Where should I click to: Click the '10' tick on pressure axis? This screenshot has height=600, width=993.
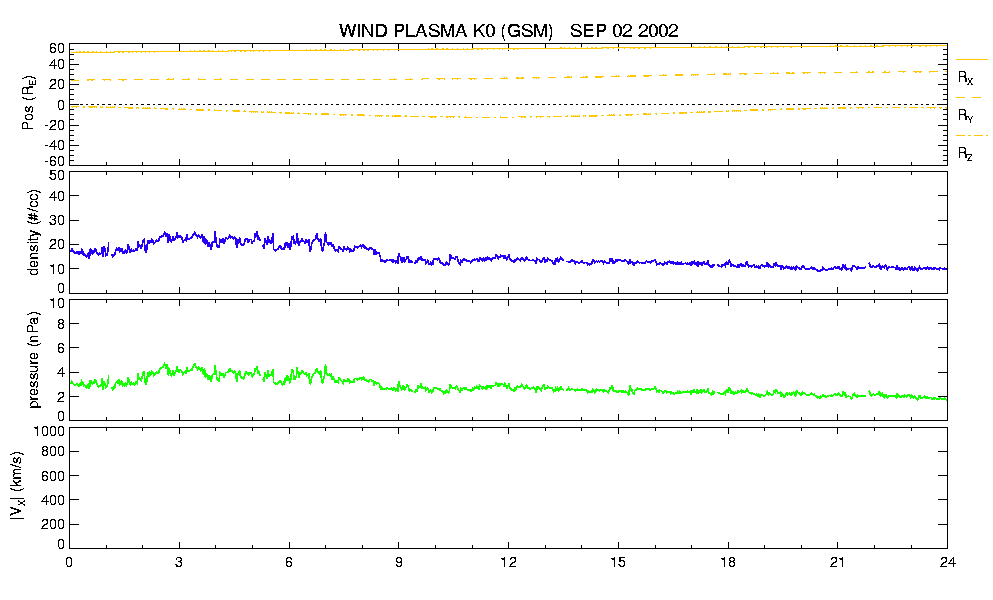click(57, 303)
